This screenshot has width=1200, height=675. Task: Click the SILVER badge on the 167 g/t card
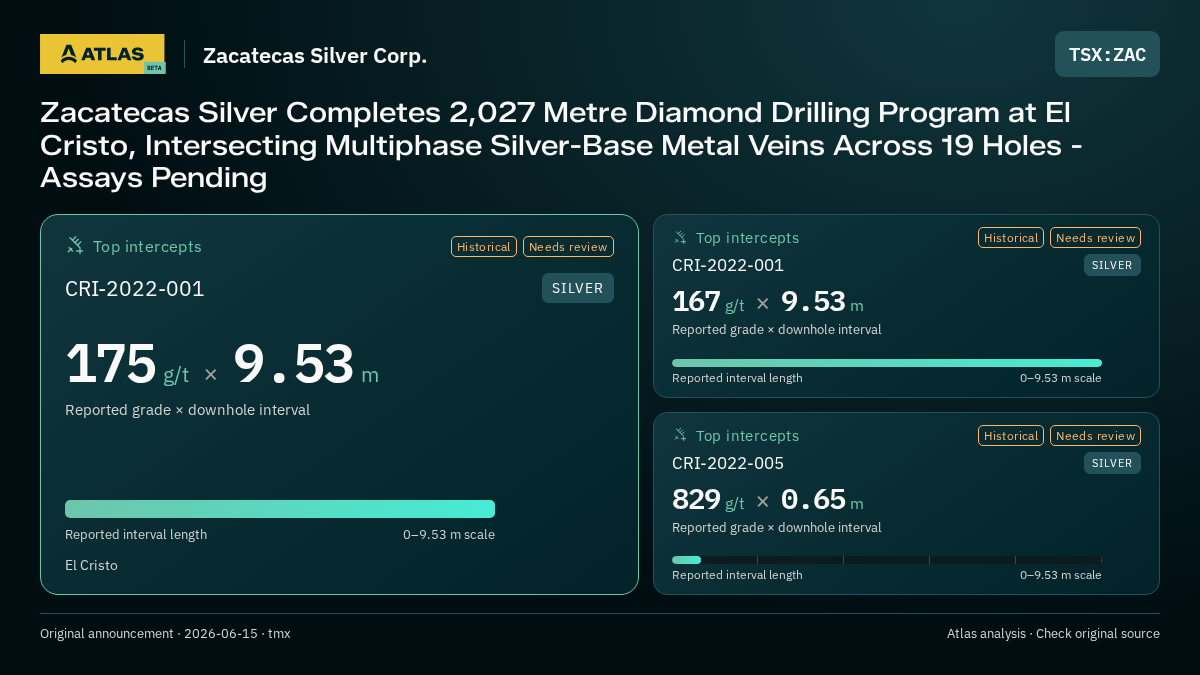coord(1112,265)
